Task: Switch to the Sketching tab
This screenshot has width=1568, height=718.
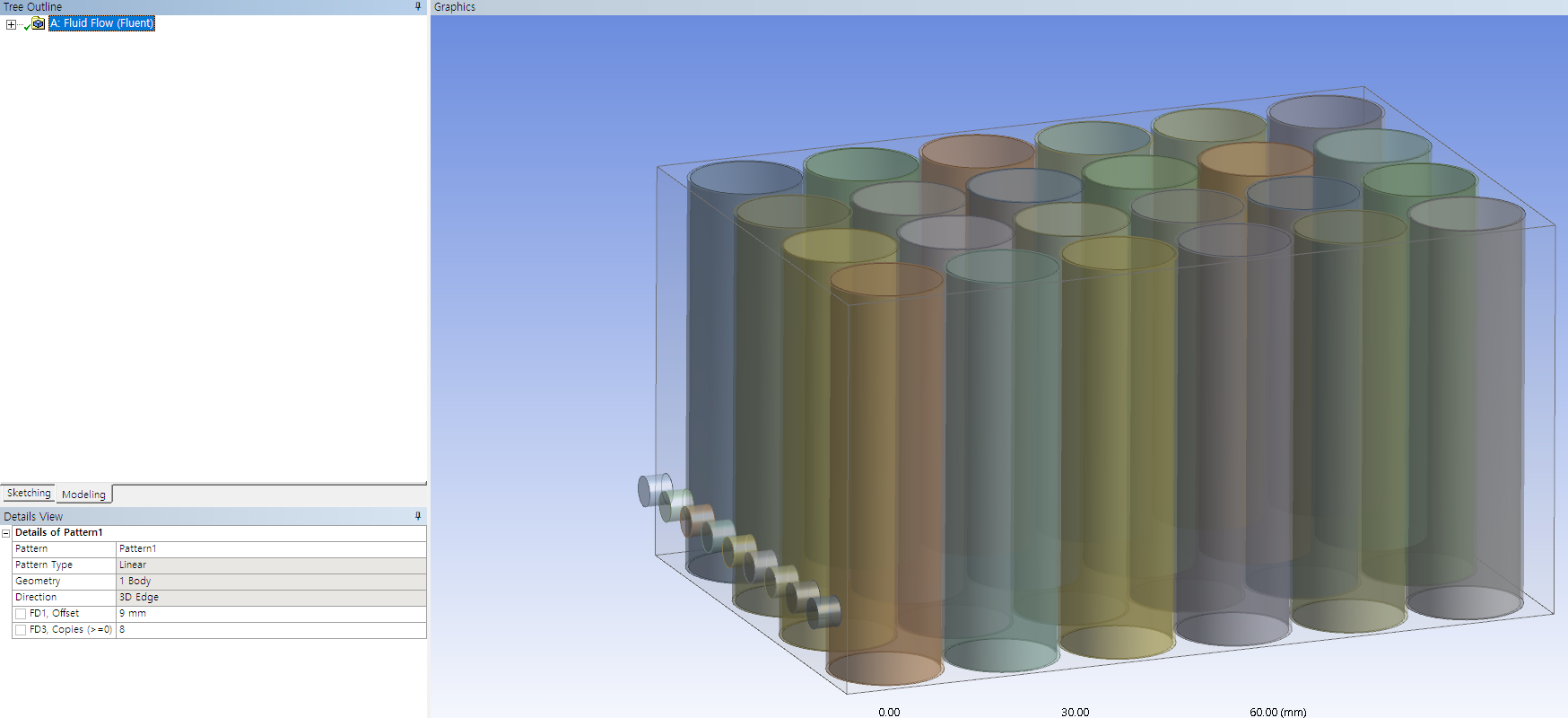Action: [x=29, y=494]
